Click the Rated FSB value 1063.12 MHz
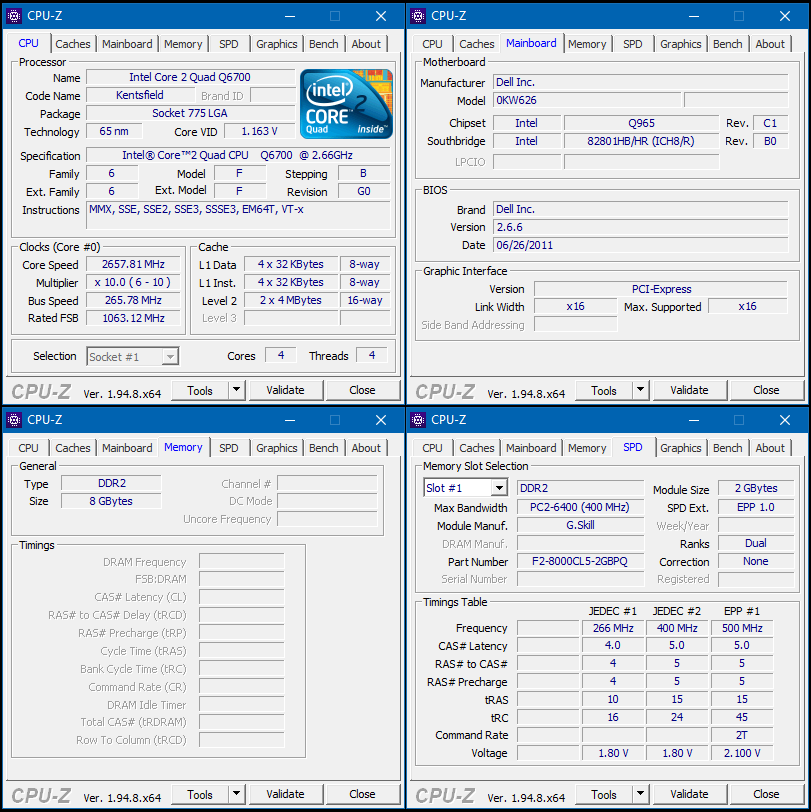This screenshot has height=812, width=811. pyautogui.click(x=133, y=318)
